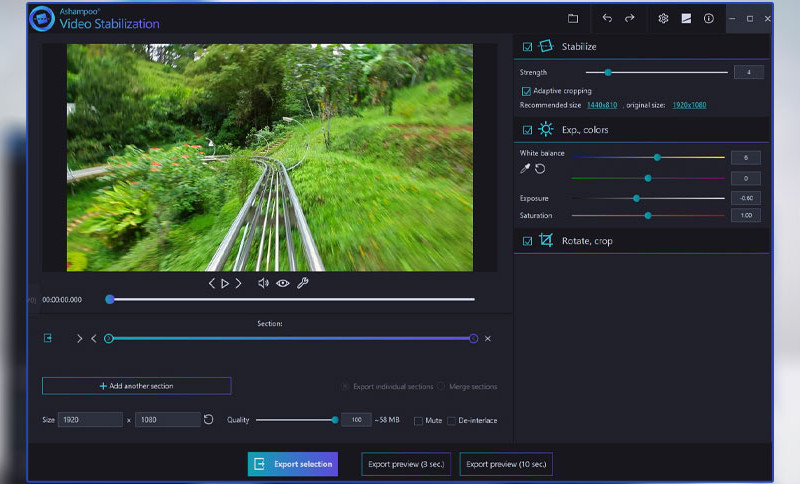This screenshot has height=484, width=800.
Task: Click the section start marker
Action: click(108, 339)
